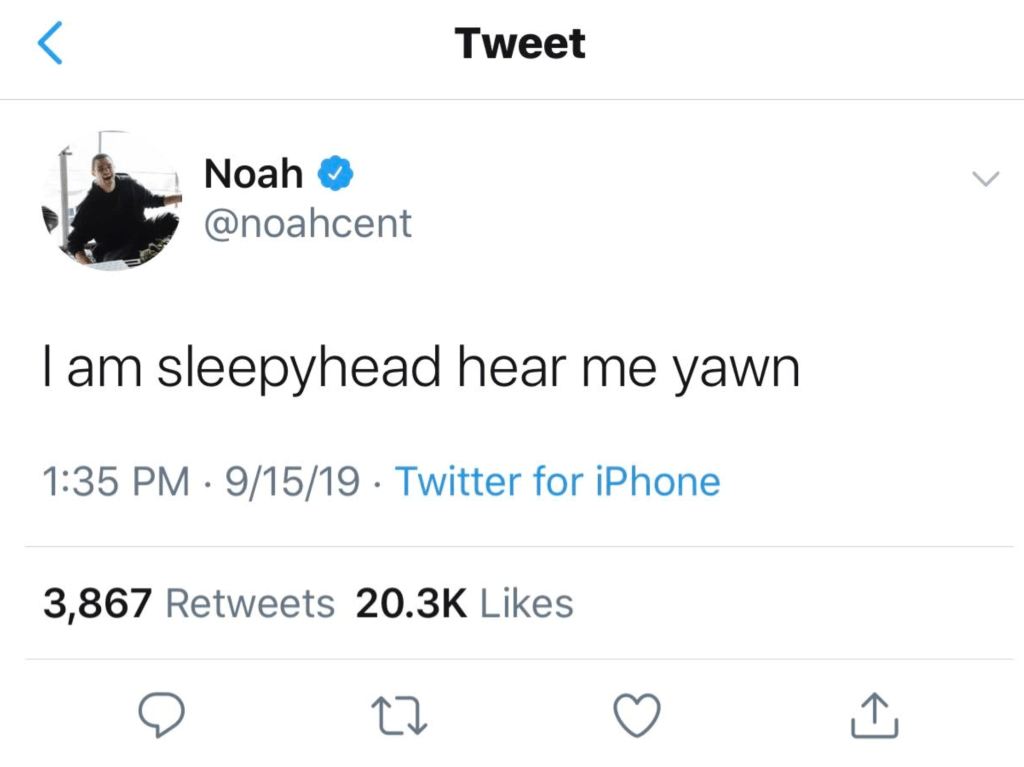Click the 1:35 PM timestamp
1024x767 pixels.
(115, 482)
